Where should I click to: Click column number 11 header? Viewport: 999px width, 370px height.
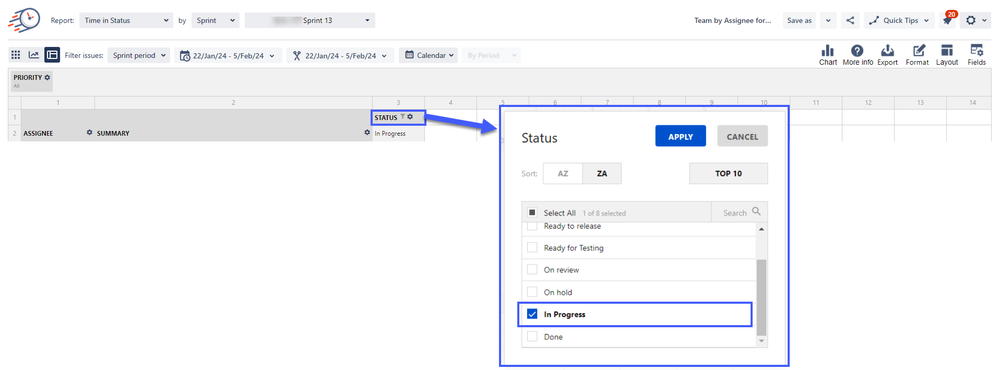(x=816, y=102)
